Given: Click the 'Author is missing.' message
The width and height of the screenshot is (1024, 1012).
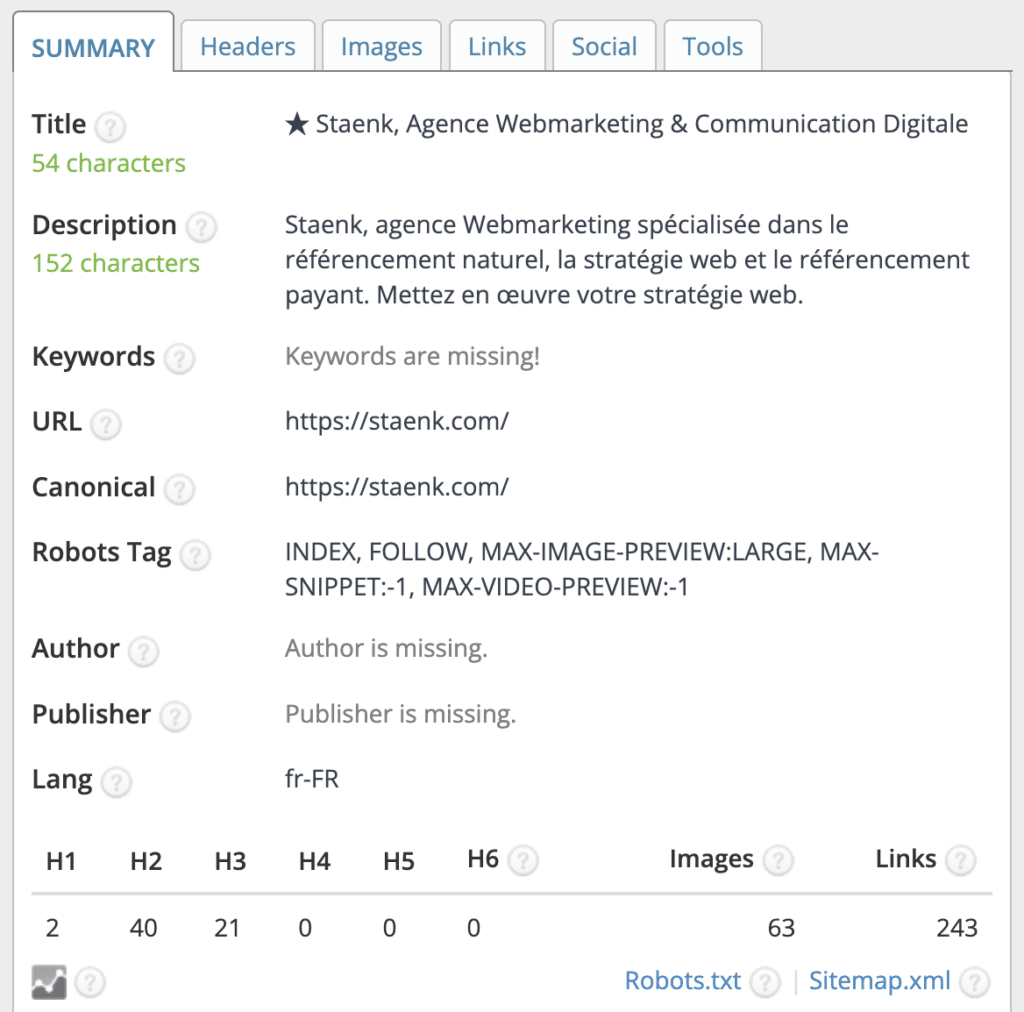Looking at the screenshot, I should 387,648.
